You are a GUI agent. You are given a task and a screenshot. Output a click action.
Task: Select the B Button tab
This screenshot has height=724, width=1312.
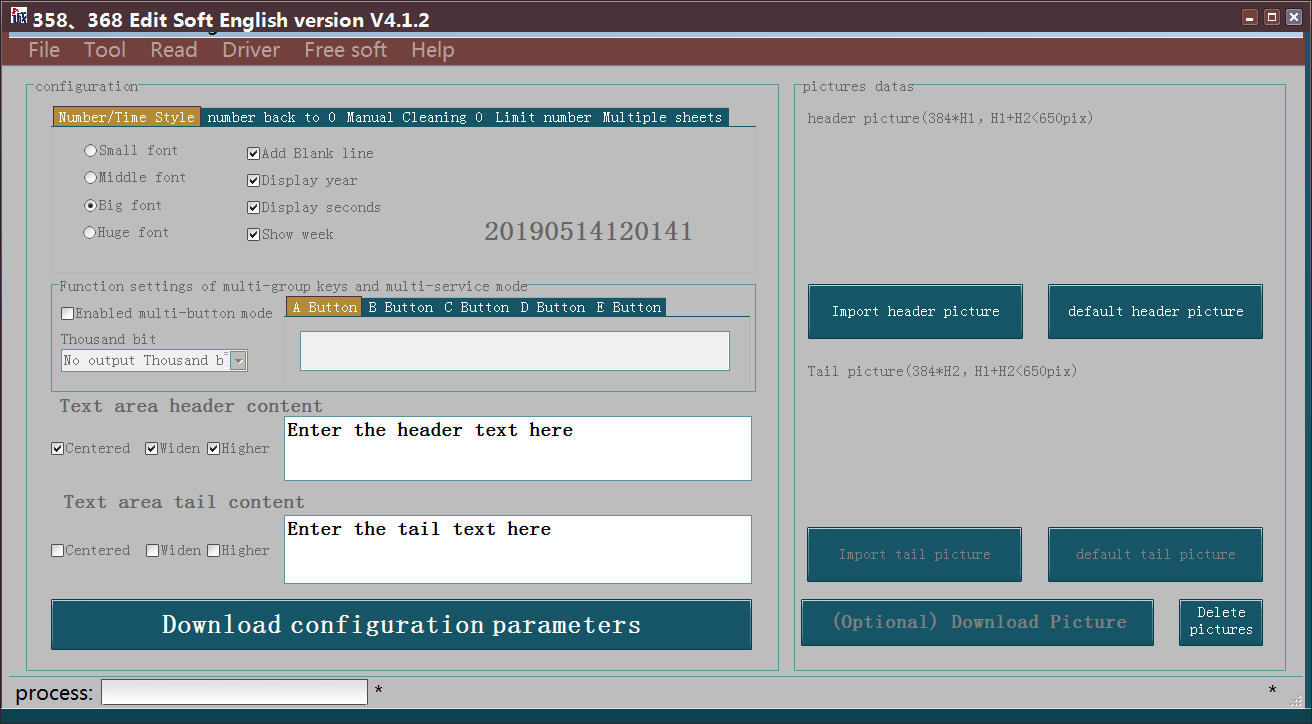pos(400,307)
